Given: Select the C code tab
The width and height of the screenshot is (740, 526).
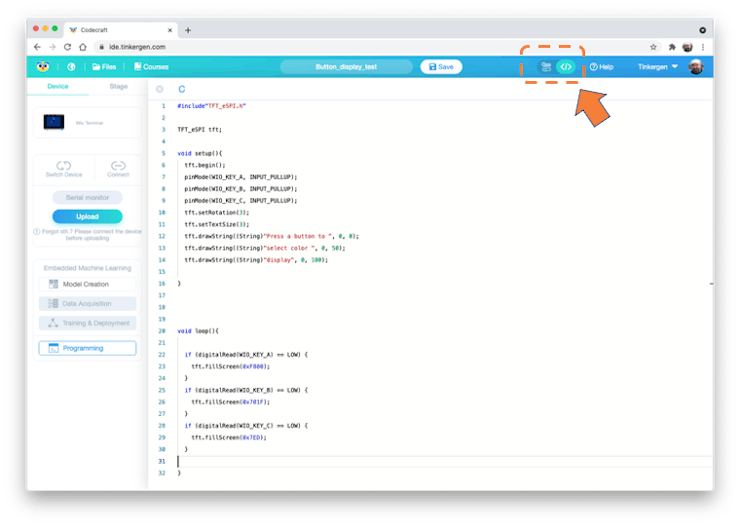Looking at the screenshot, I should coord(182,89).
